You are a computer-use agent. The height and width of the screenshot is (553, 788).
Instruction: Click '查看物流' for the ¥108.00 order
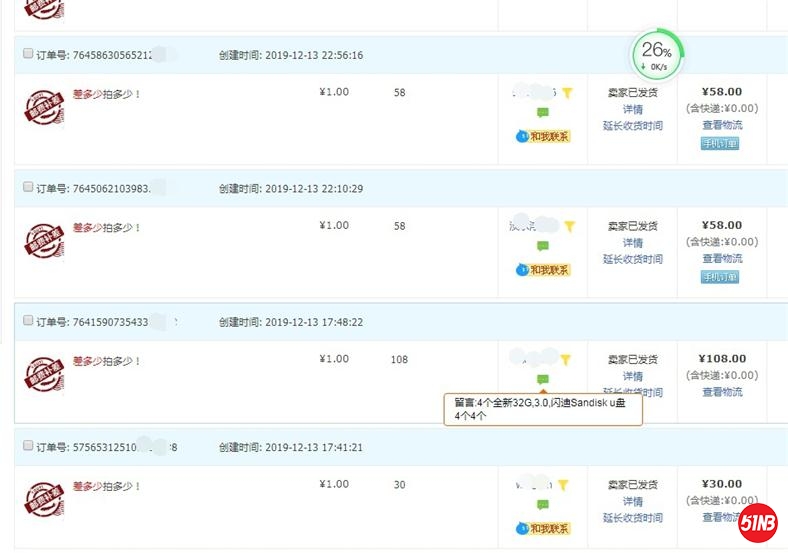(722, 392)
